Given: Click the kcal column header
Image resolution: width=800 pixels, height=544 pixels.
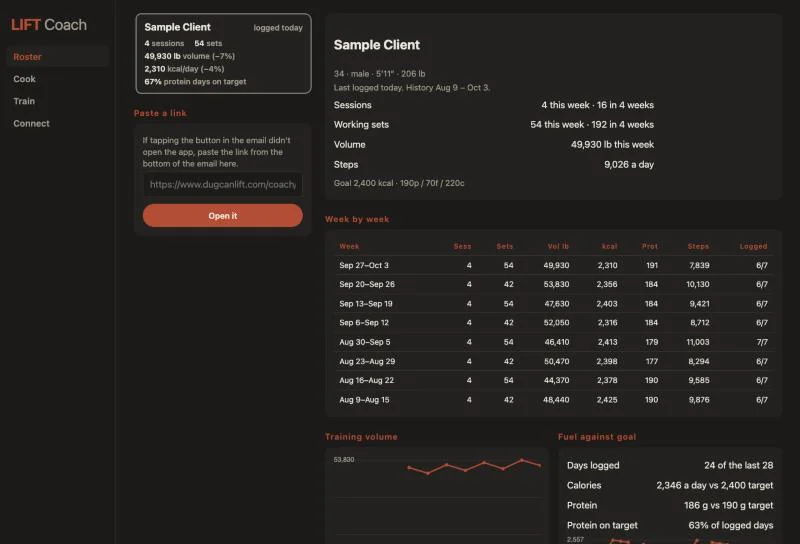Looking at the screenshot, I should coord(609,246).
